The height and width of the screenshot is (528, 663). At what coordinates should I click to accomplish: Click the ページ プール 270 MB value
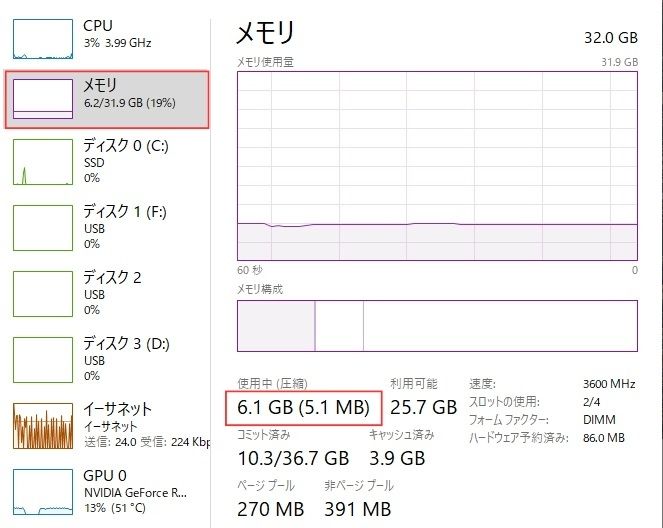click(272, 510)
